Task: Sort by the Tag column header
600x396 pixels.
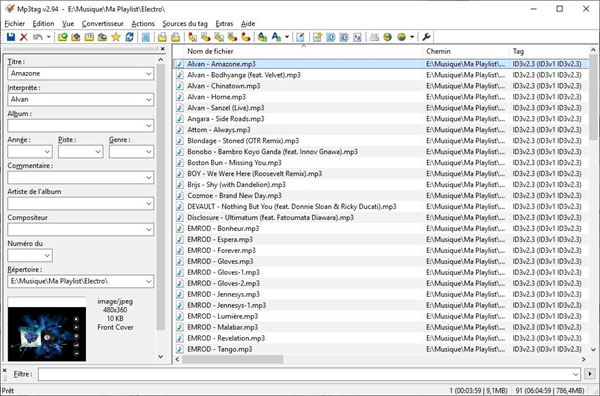Action: coord(549,51)
